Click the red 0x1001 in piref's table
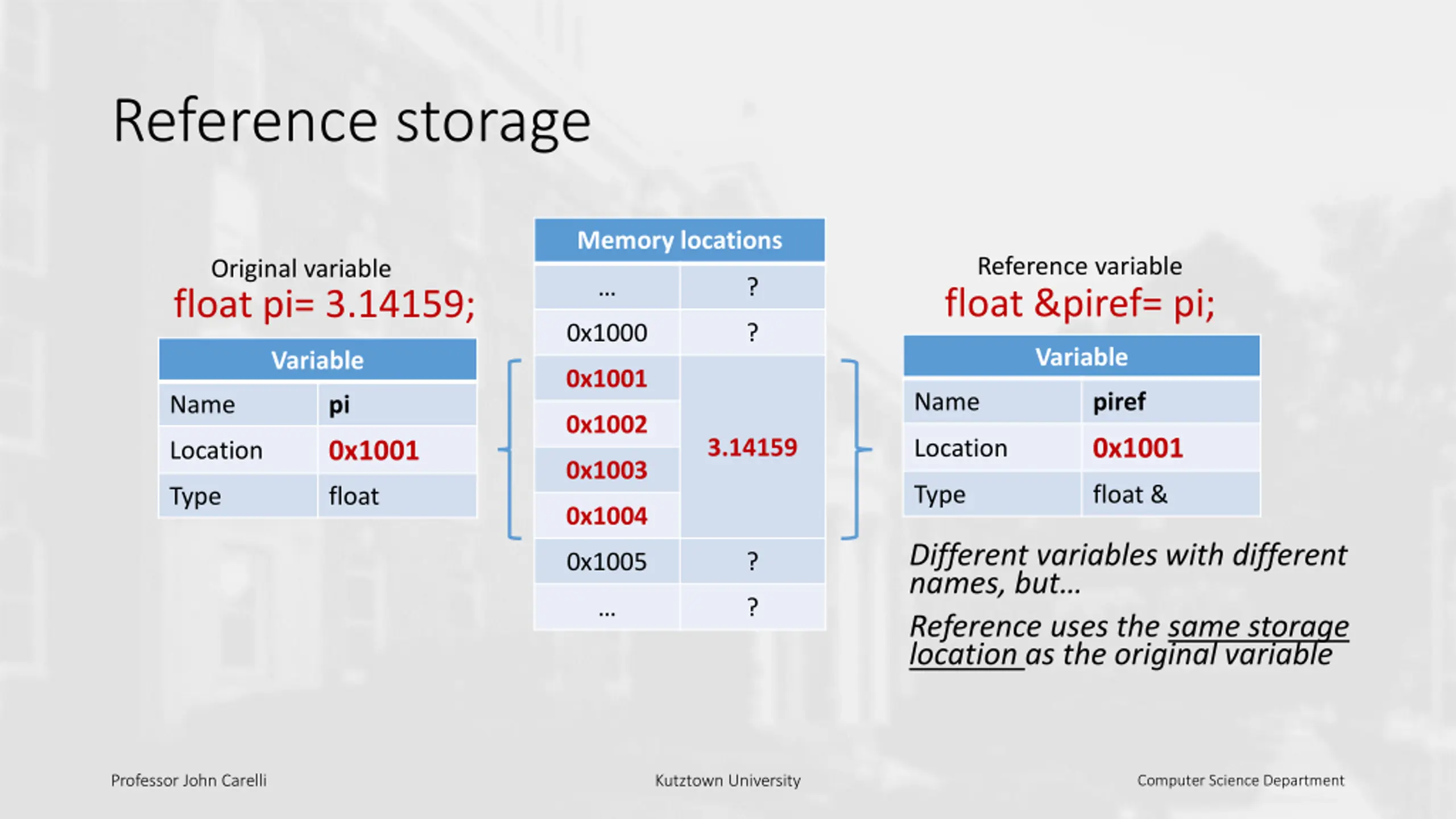Image resolution: width=1456 pixels, height=819 pixels. tap(1138, 448)
